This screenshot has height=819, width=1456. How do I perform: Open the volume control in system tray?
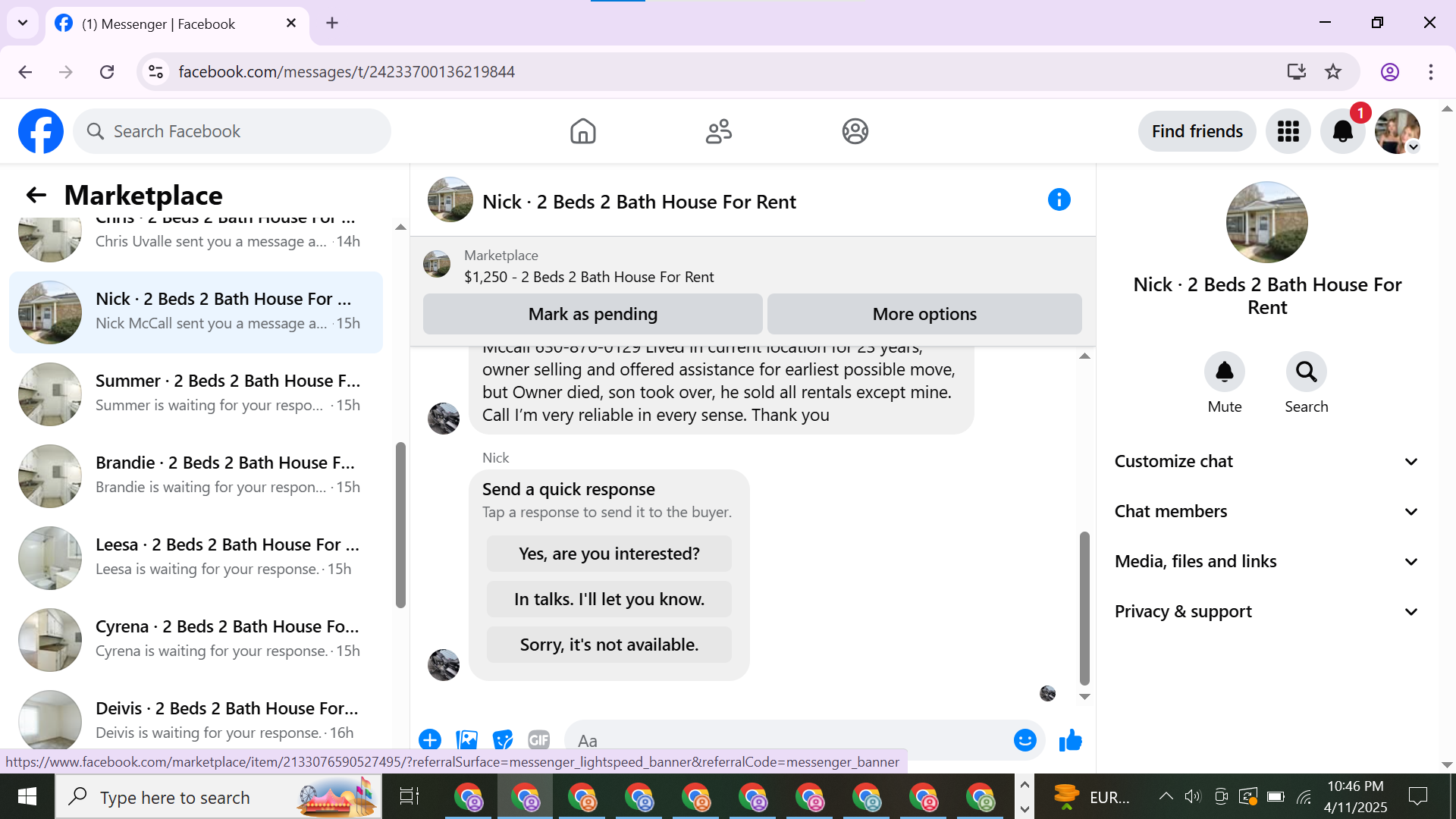pyautogui.click(x=1193, y=797)
